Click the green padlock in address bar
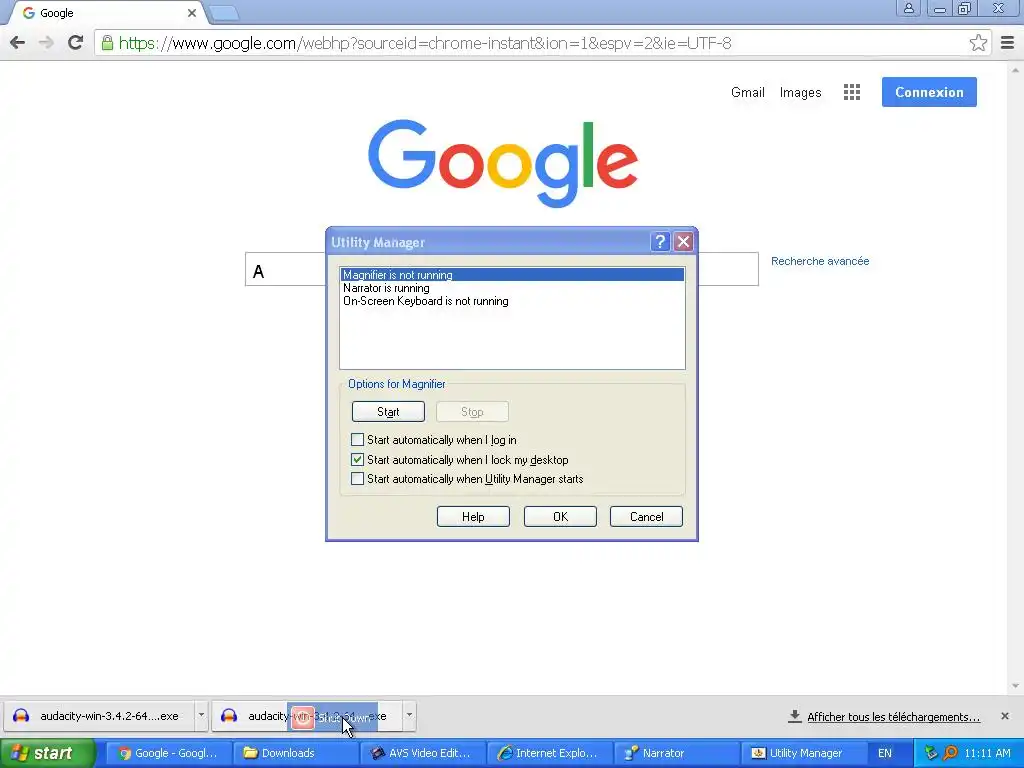 click(107, 43)
